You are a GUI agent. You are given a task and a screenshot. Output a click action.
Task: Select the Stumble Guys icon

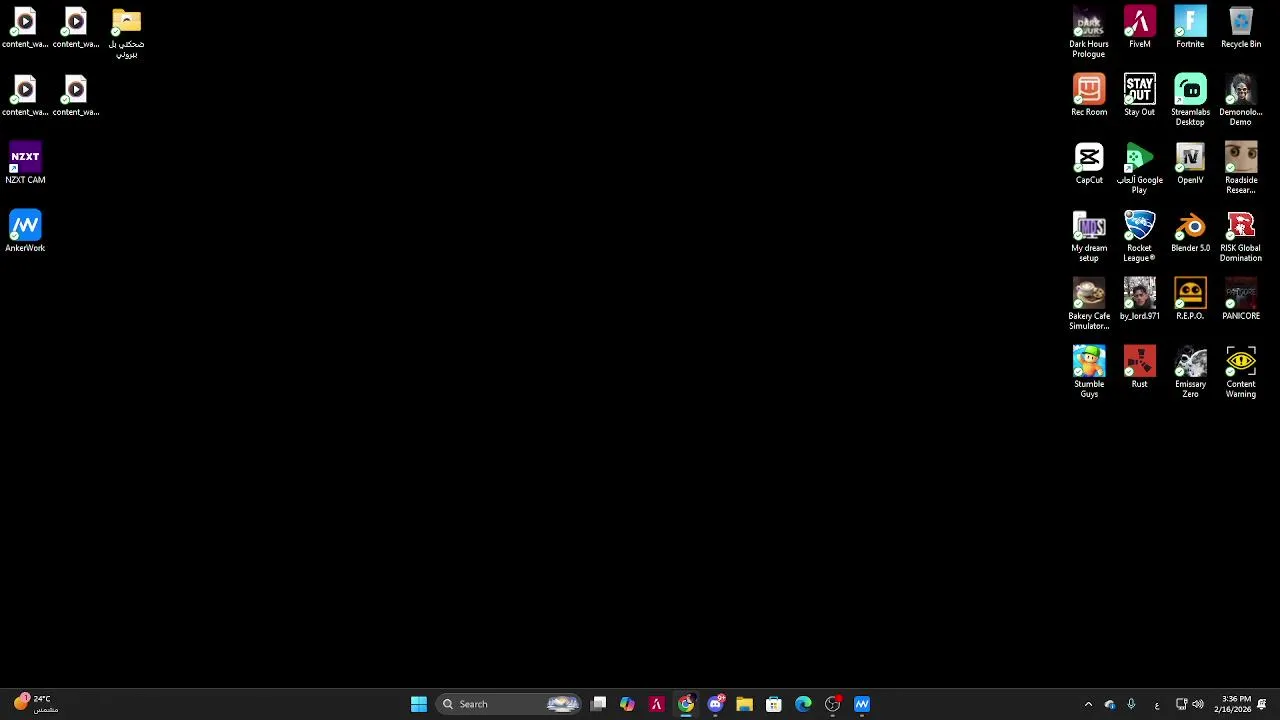(x=1089, y=372)
